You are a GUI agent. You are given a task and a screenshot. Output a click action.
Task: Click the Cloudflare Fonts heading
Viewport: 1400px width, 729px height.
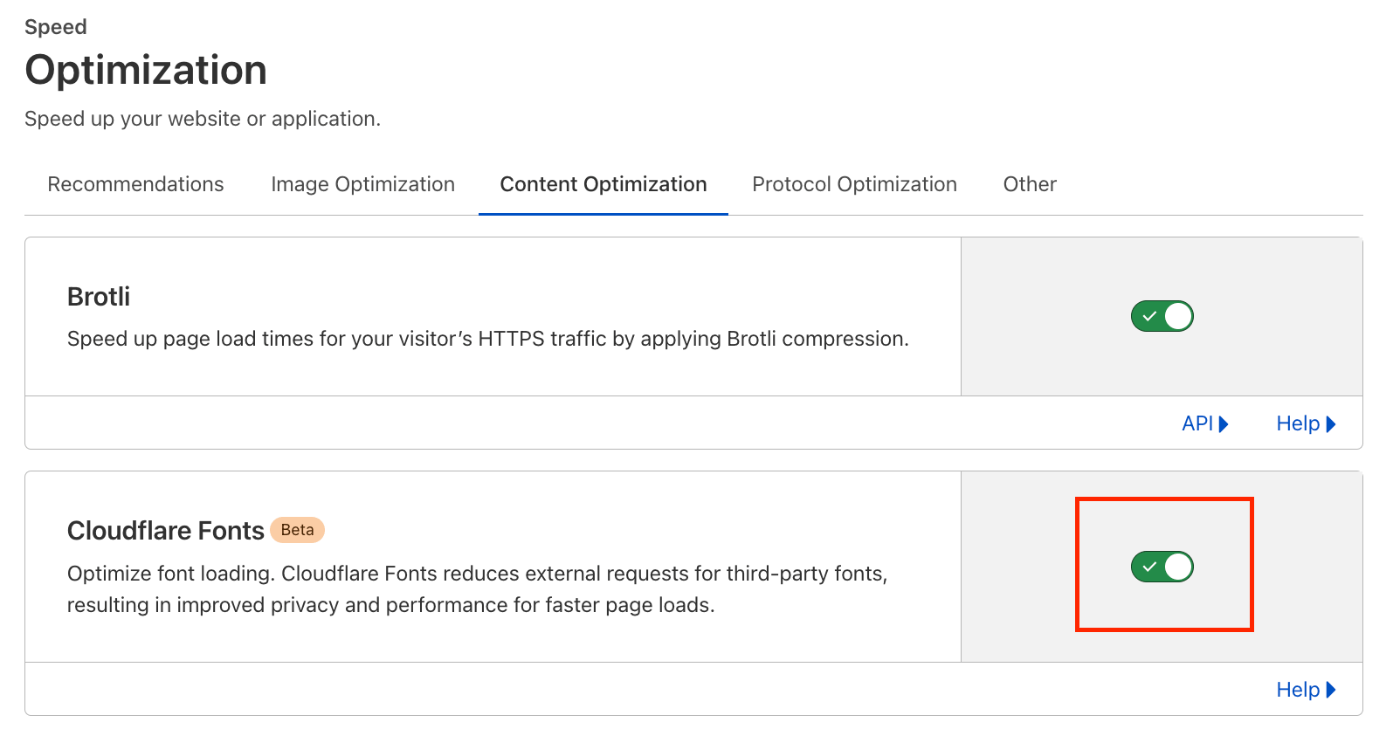click(165, 530)
